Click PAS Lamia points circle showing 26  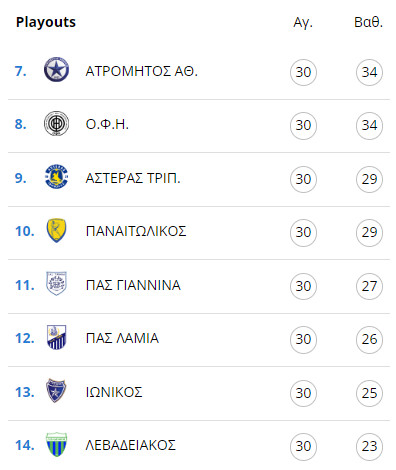pos(369,339)
